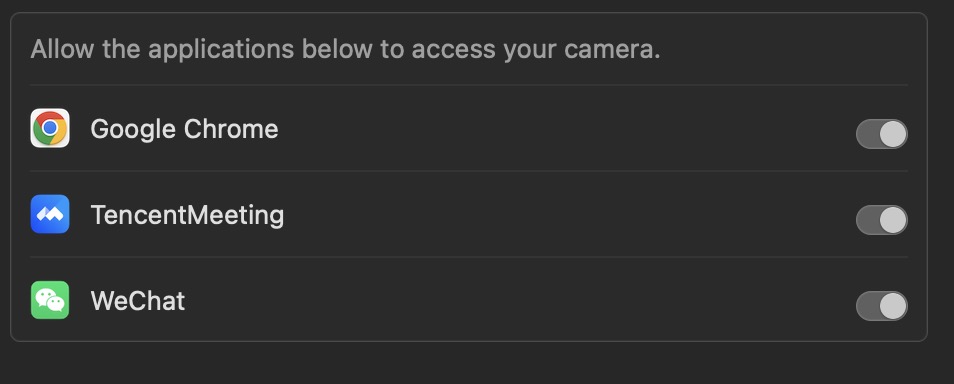Image resolution: width=954 pixels, height=384 pixels.
Task: Click the round knob of TencentMeeting's switch
Action: coord(893,220)
